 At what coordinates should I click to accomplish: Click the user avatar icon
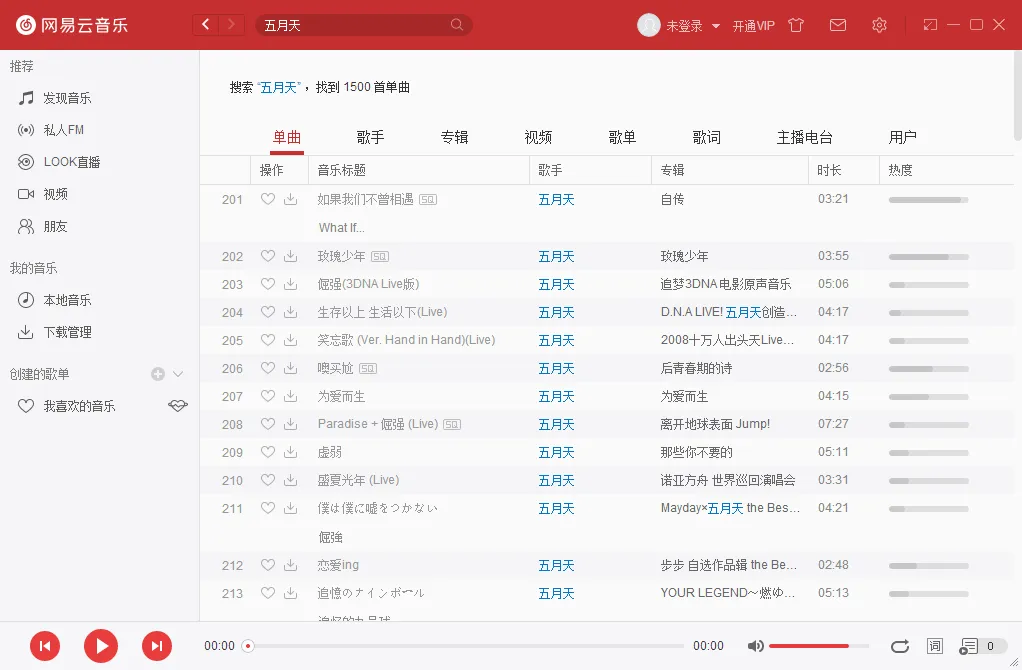[649, 25]
